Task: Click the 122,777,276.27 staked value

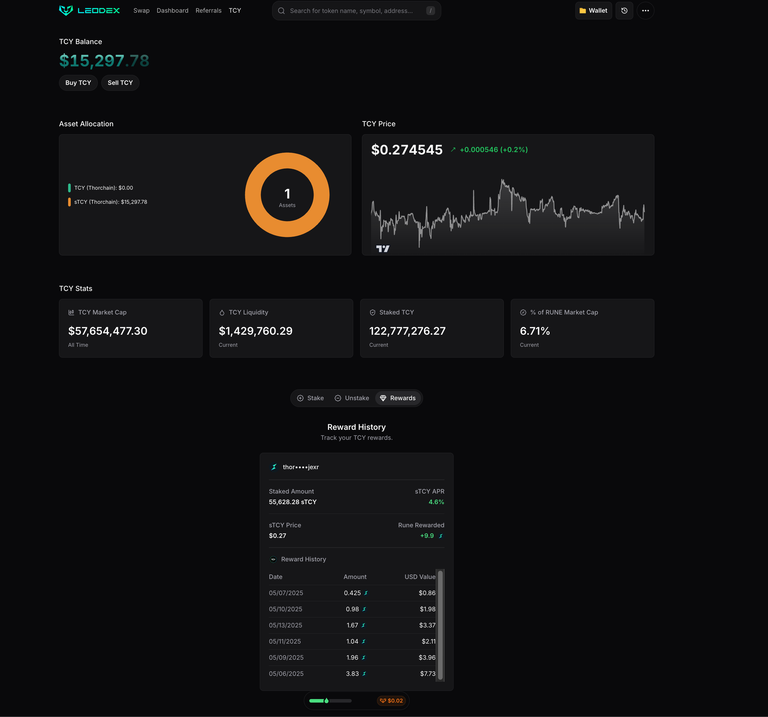Action: 408,331
